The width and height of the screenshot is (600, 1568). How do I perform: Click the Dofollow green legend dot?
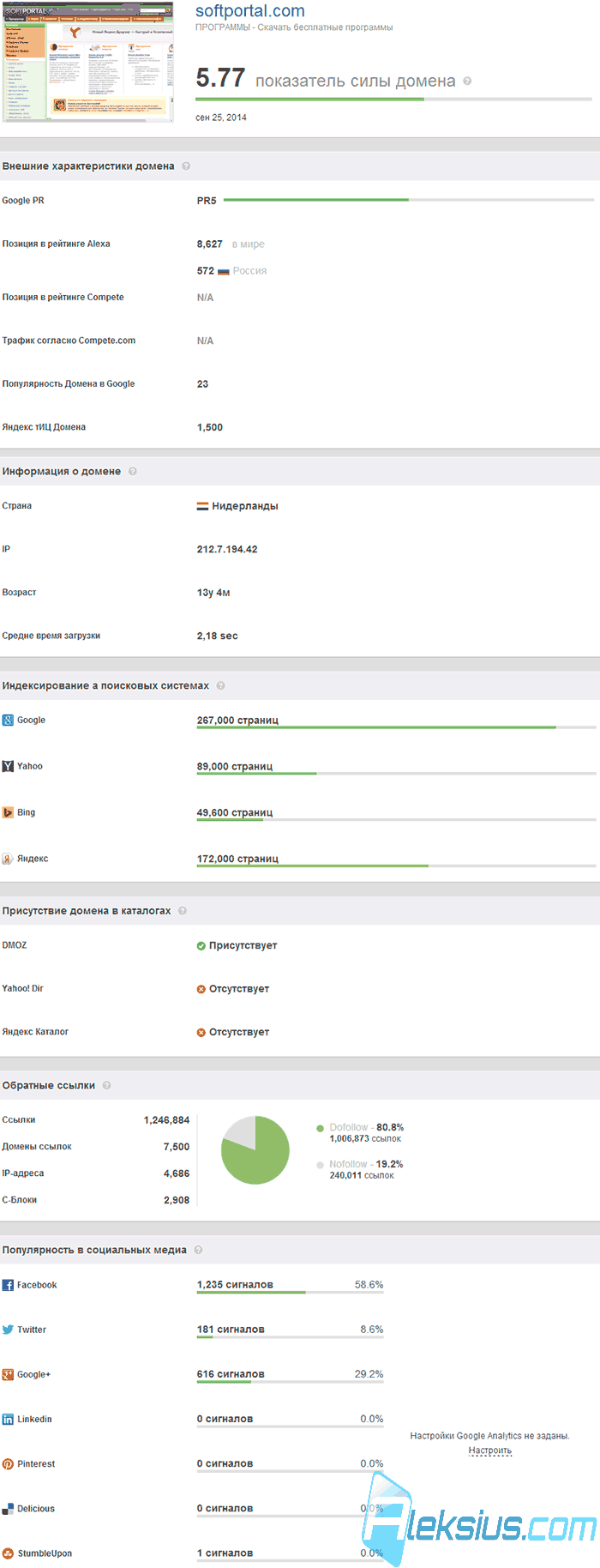[321, 1129]
